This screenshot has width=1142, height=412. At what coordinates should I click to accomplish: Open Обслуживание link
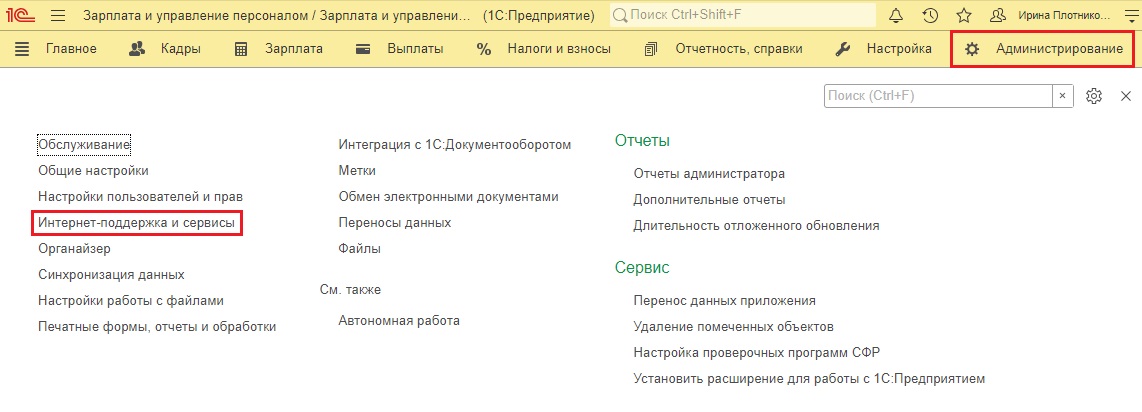tap(84, 145)
